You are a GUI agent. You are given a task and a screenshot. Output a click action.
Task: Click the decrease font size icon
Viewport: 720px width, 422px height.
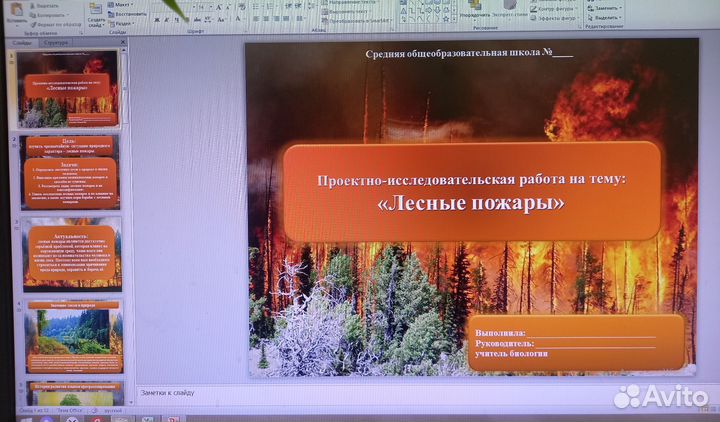[227, 7]
